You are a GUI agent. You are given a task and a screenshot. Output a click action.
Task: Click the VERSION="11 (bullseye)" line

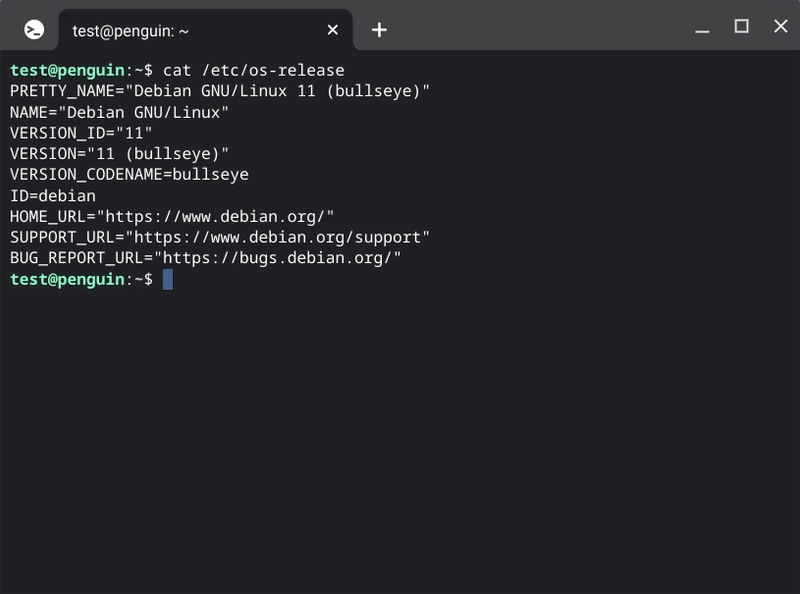(x=119, y=154)
